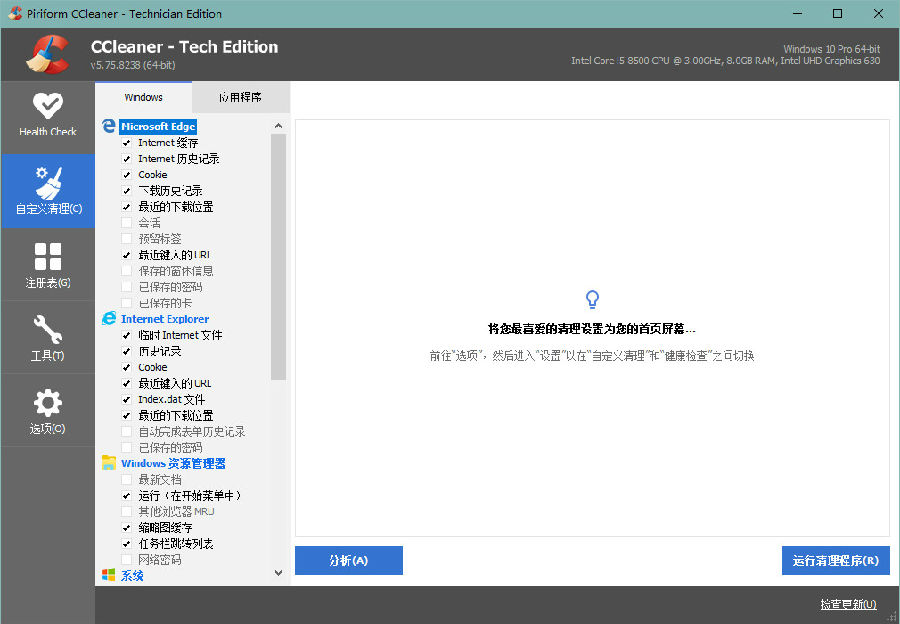Switch to the 应用程序 tab
The image size is (900, 624).
click(x=240, y=97)
